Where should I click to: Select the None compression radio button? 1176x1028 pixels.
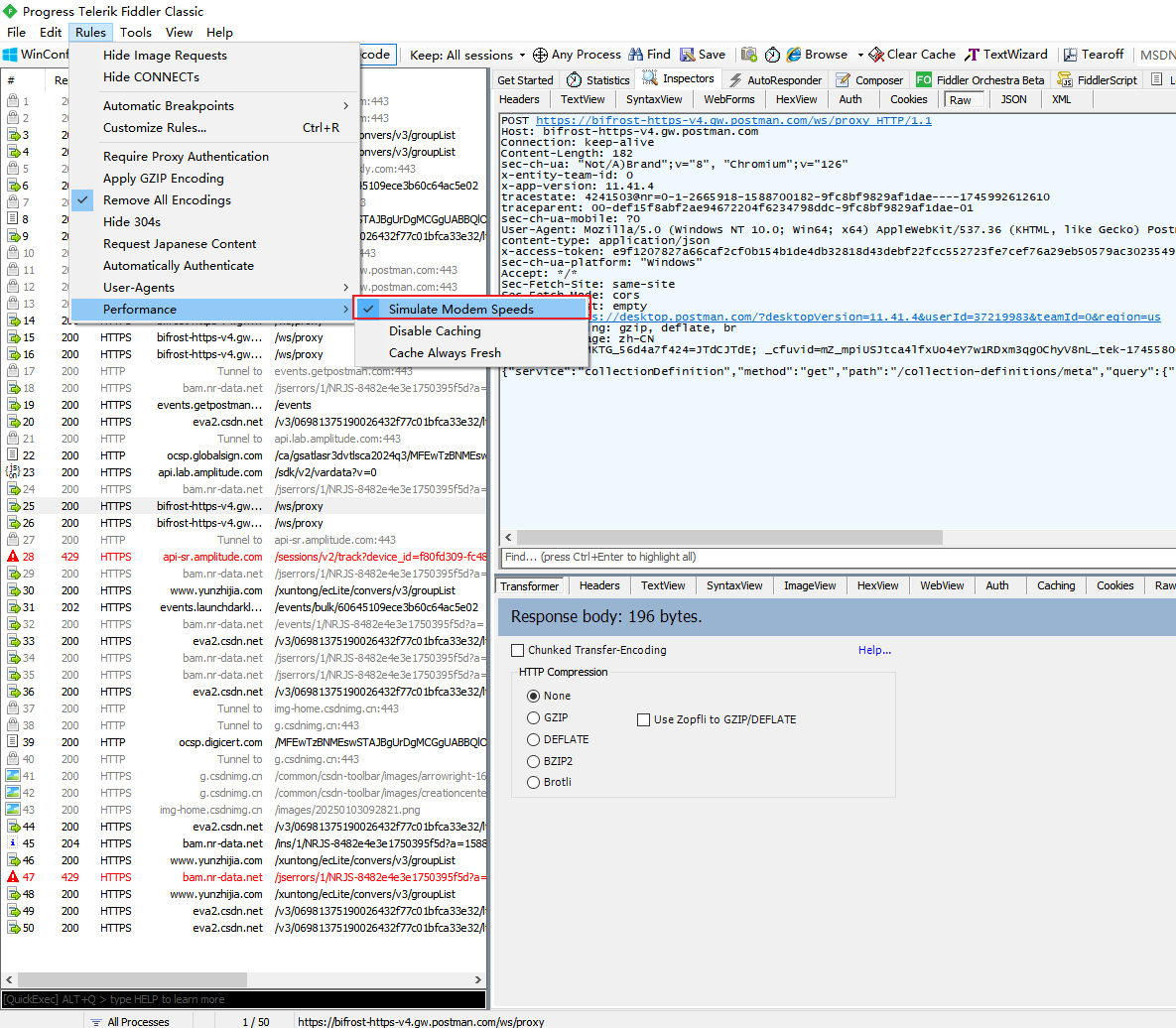click(x=533, y=696)
